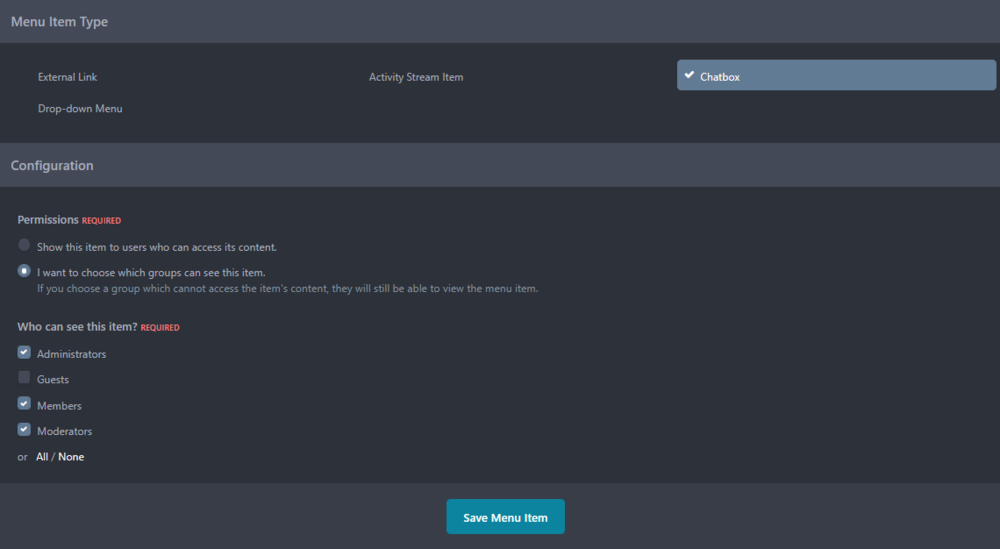
Task: Click the Guests label text
Action: 53,380
